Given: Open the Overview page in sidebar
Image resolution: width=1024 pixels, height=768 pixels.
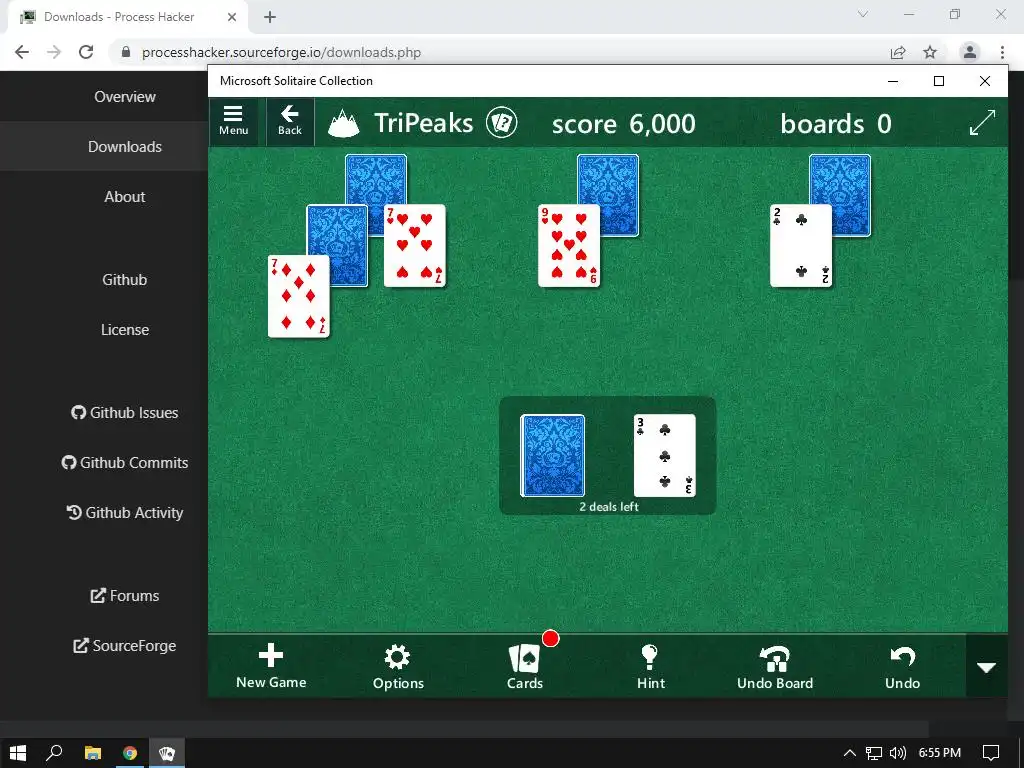Looking at the screenshot, I should [x=125, y=97].
